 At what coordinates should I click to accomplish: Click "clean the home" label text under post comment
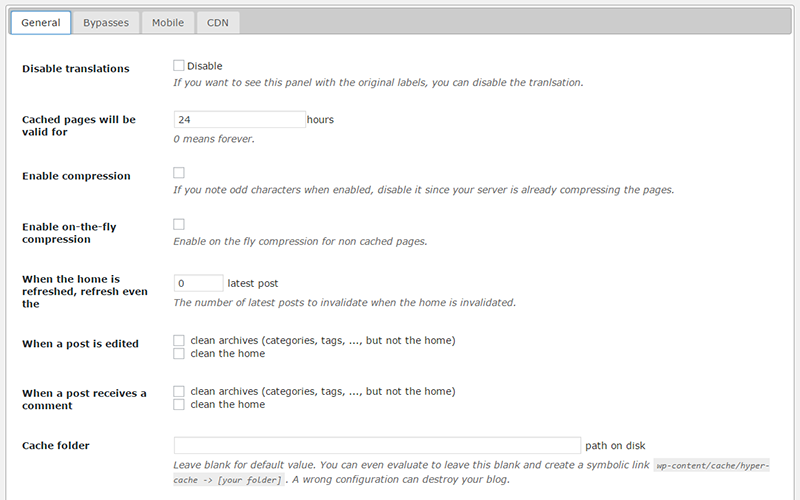click(227, 404)
